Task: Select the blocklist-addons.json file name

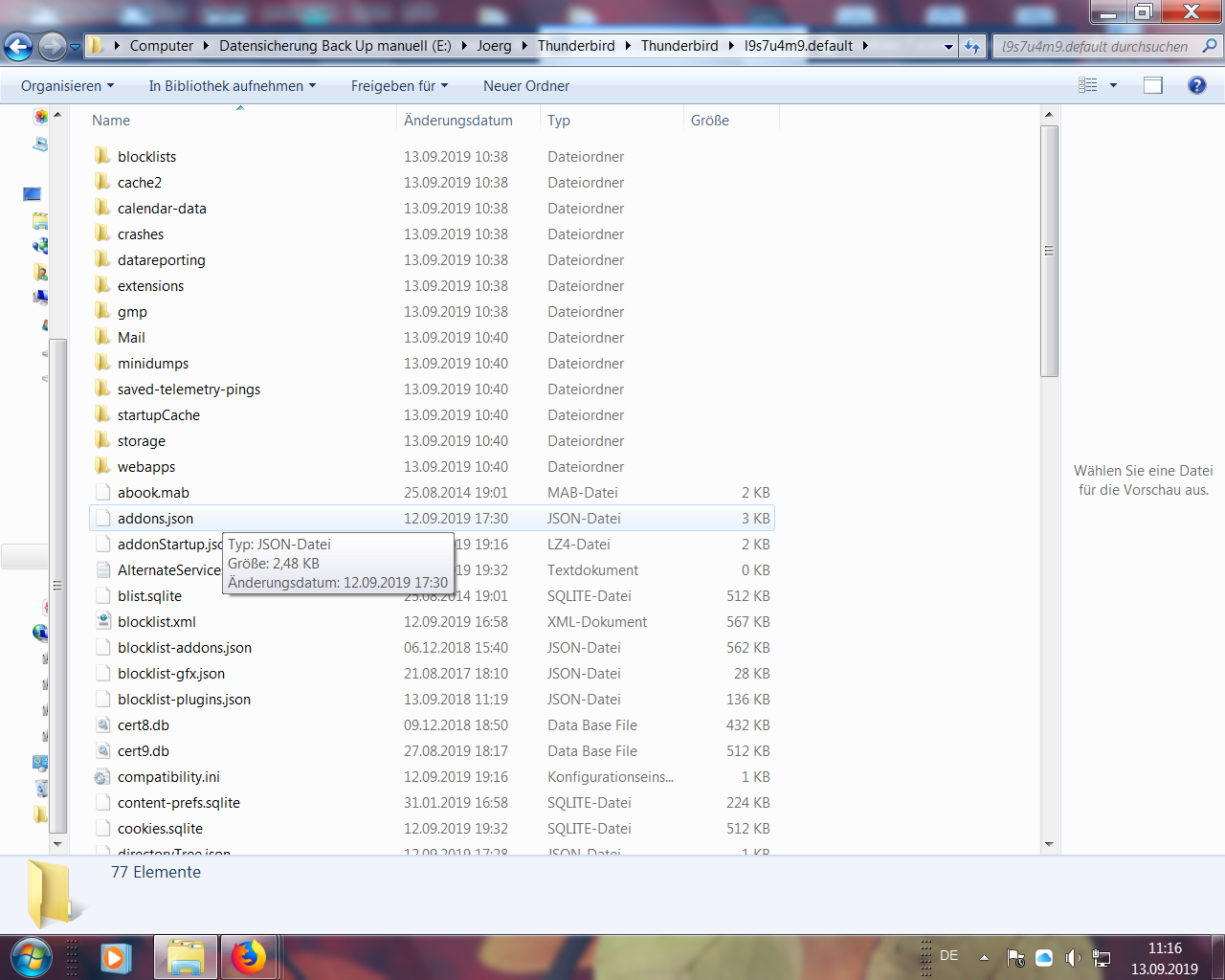Action: click(185, 647)
